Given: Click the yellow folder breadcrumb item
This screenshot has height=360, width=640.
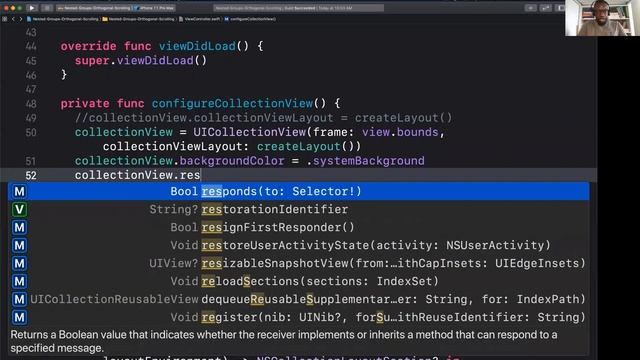Looking at the screenshot, I should [139, 19].
